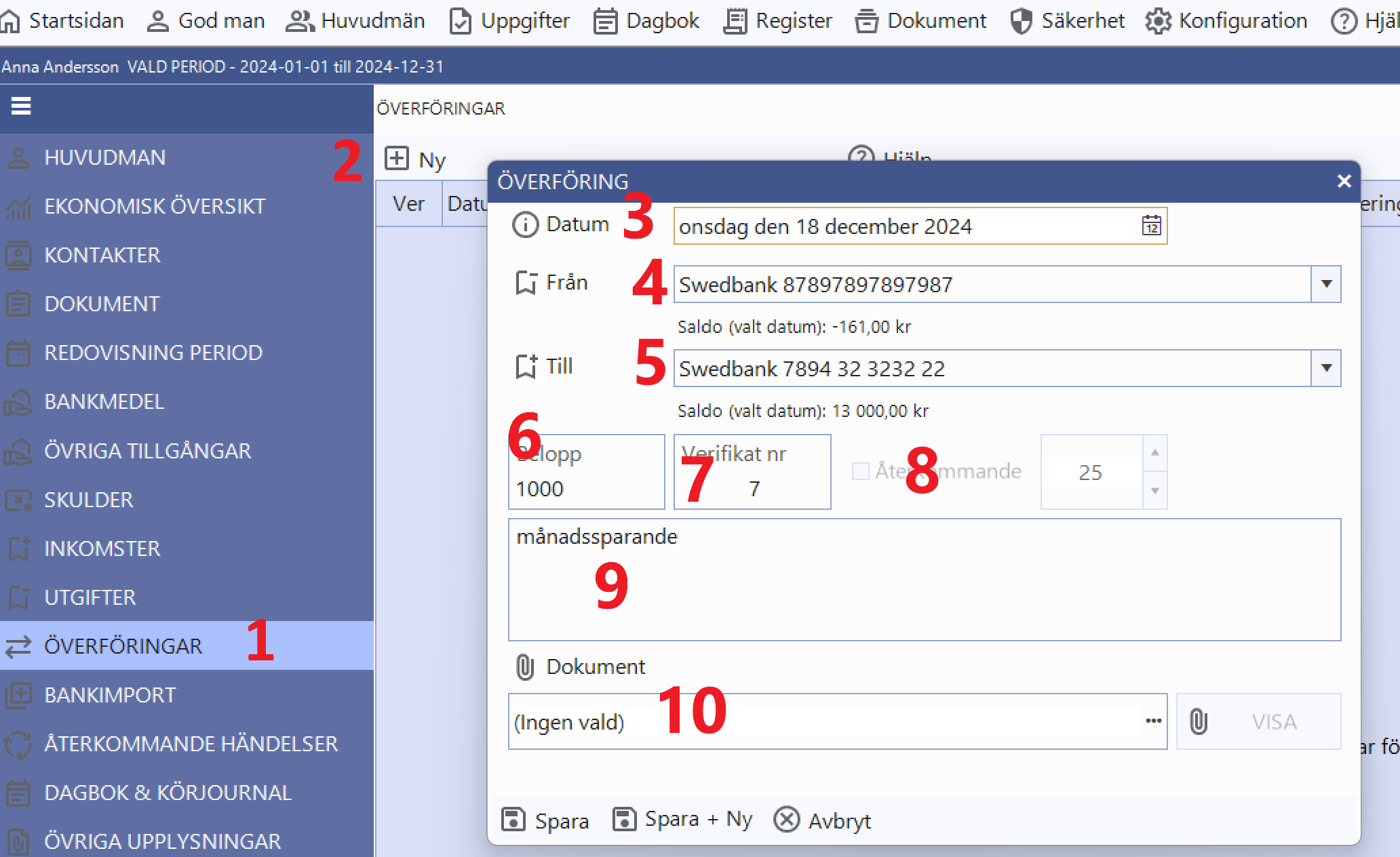This screenshot has width=1400, height=857.
Task: Click the God man person icon
Action: 157,21
